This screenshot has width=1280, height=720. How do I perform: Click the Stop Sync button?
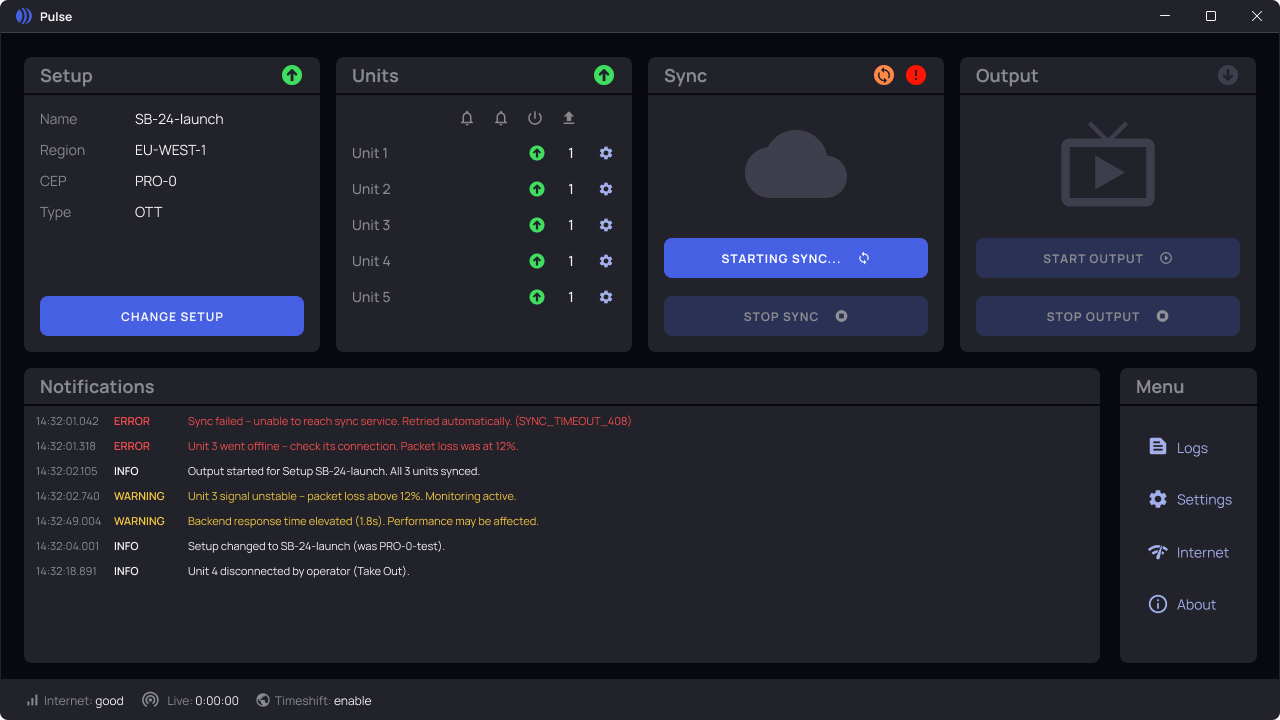click(796, 316)
